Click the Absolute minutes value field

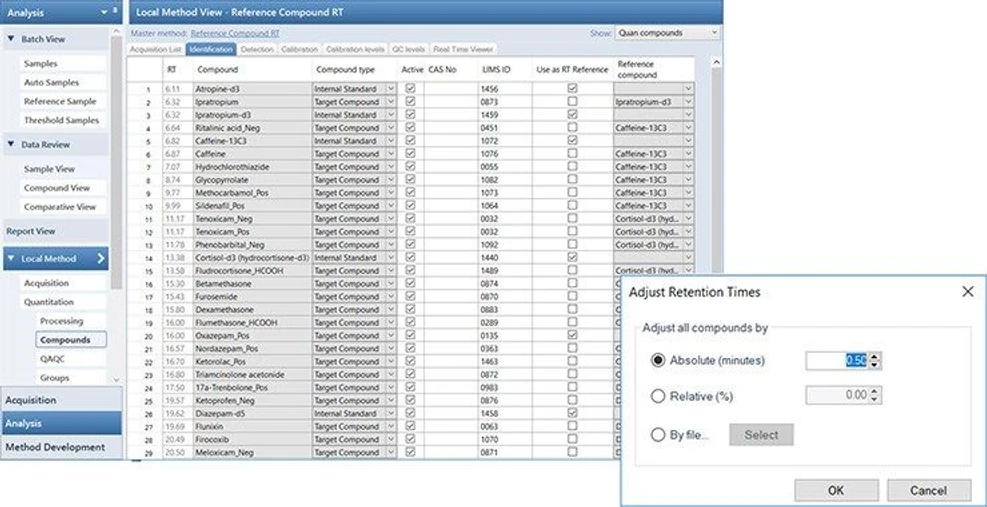coord(837,360)
